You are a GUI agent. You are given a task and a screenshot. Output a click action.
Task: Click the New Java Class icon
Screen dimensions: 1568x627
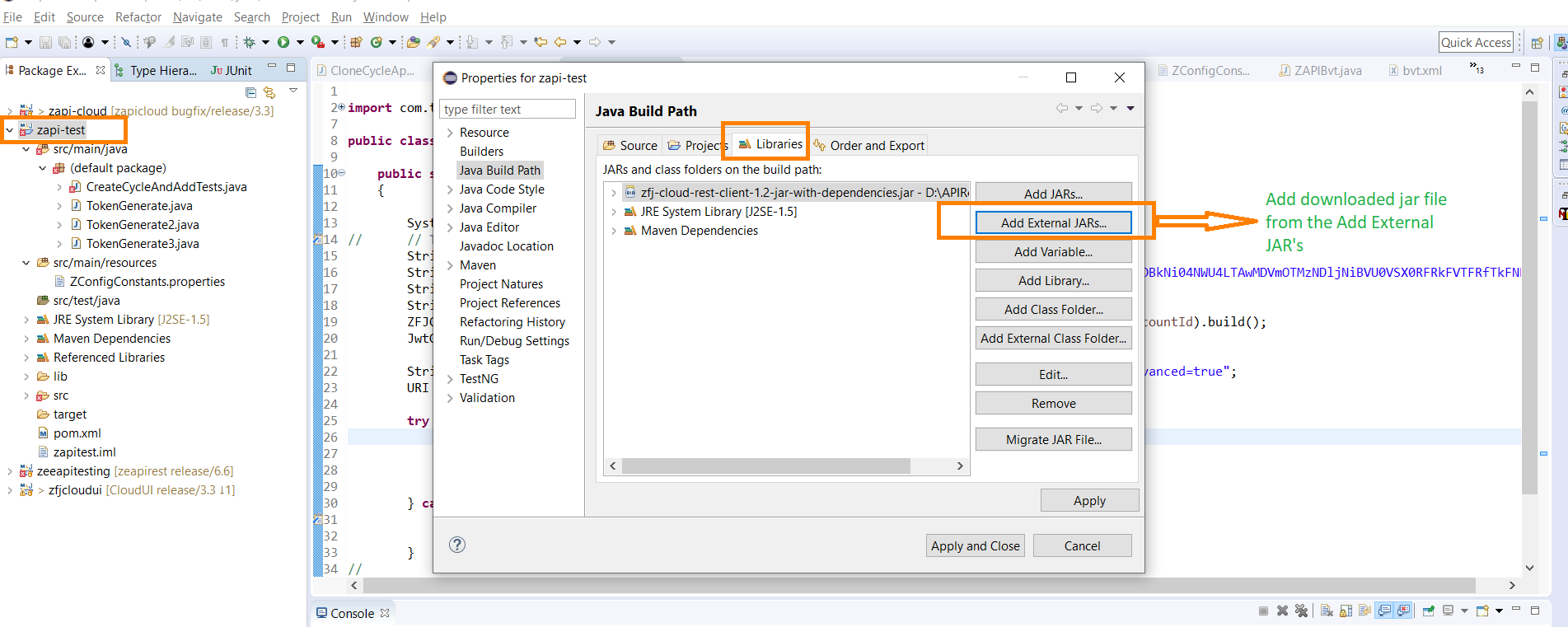coord(377,42)
